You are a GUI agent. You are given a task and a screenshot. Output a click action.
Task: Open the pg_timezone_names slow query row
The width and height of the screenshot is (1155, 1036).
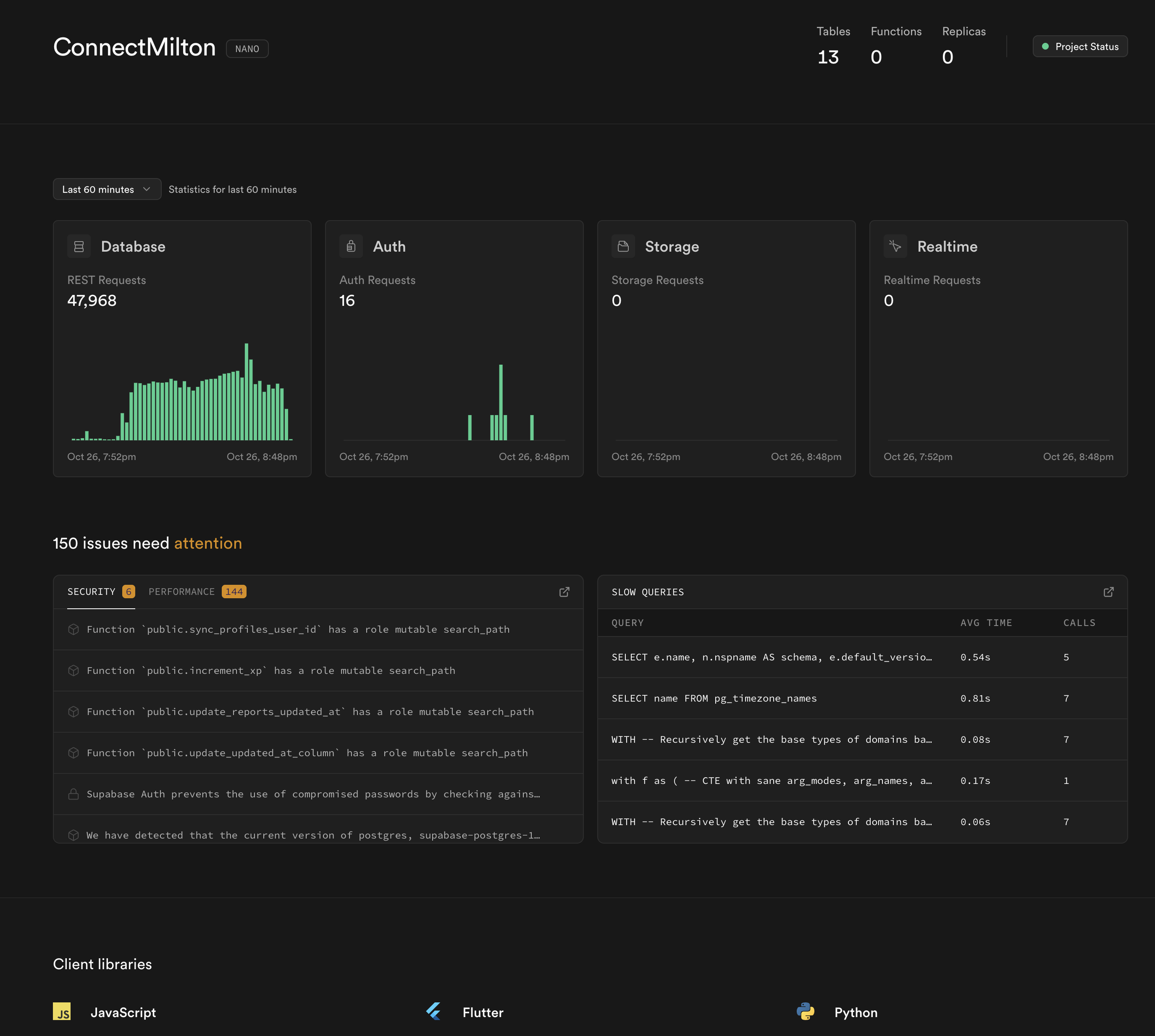coord(714,699)
